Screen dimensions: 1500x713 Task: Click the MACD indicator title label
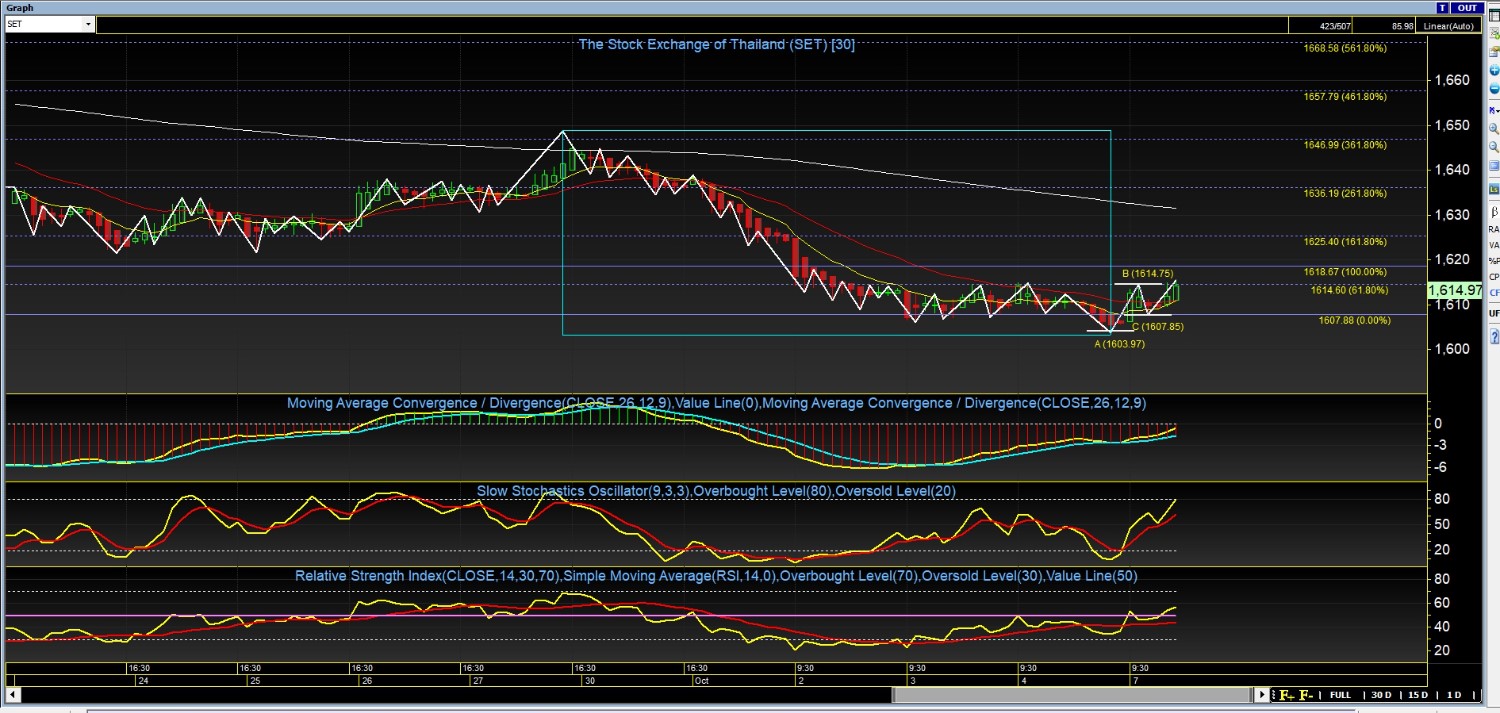pyautogui.click(x=716, y=403)
